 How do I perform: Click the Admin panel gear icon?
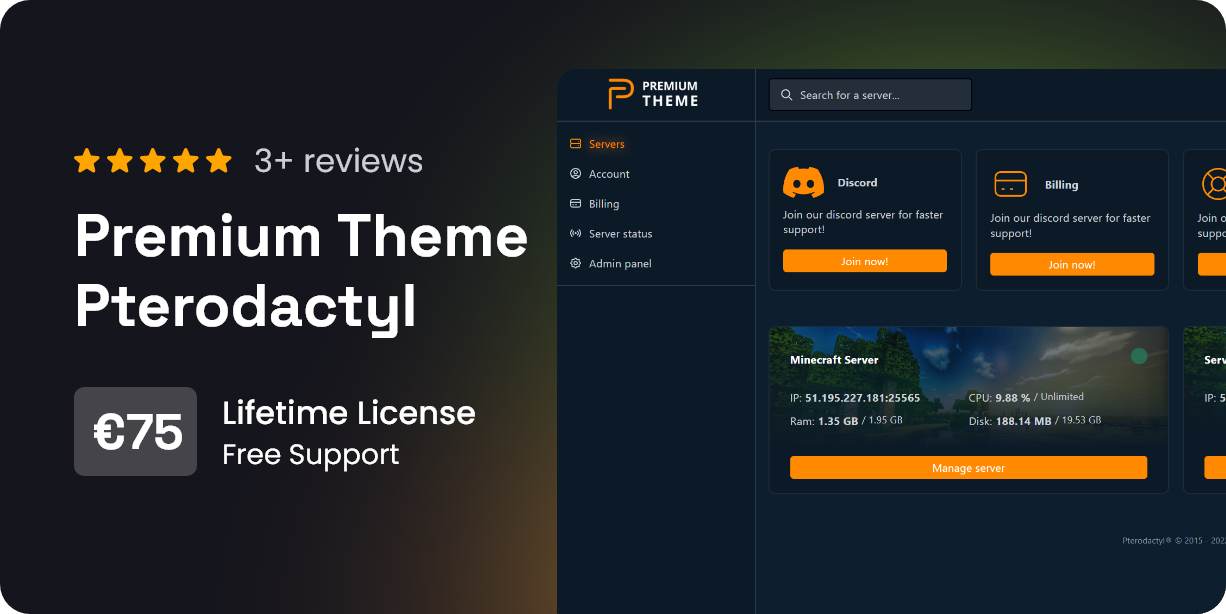(x=575, y=264)
